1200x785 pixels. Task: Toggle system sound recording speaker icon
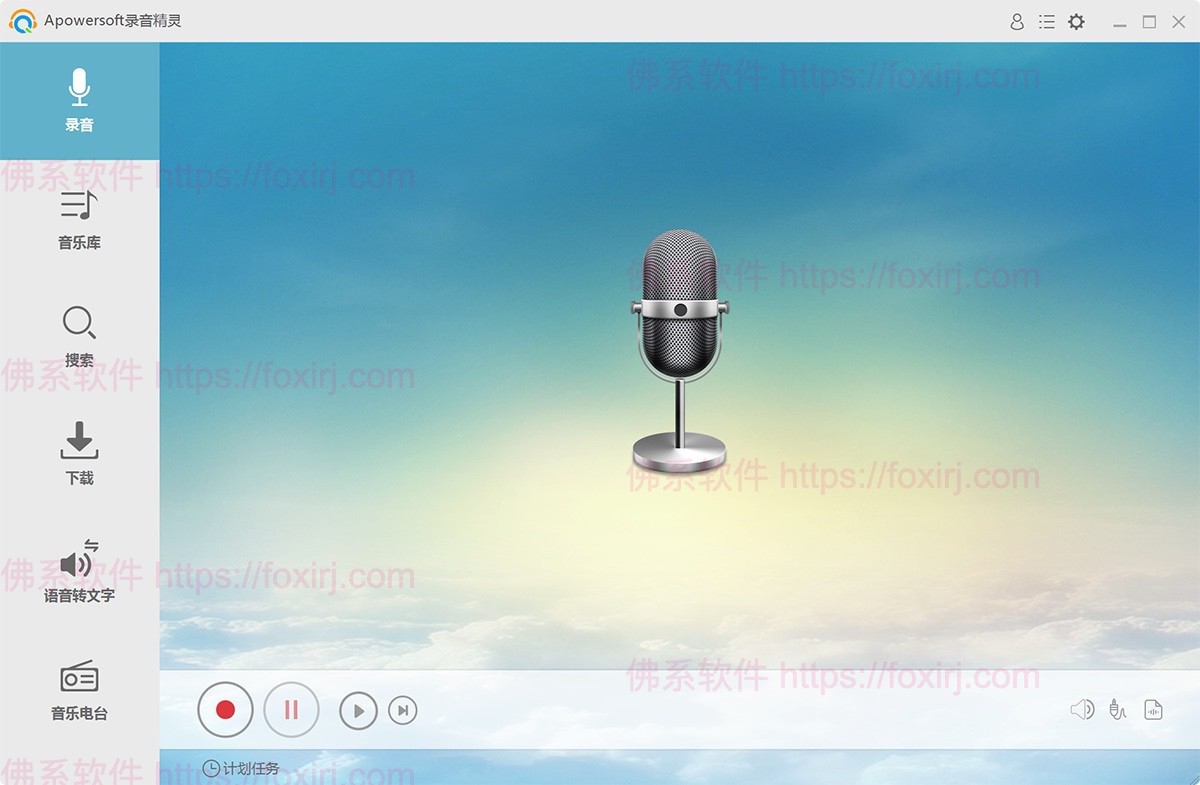tap(1082, 709)
